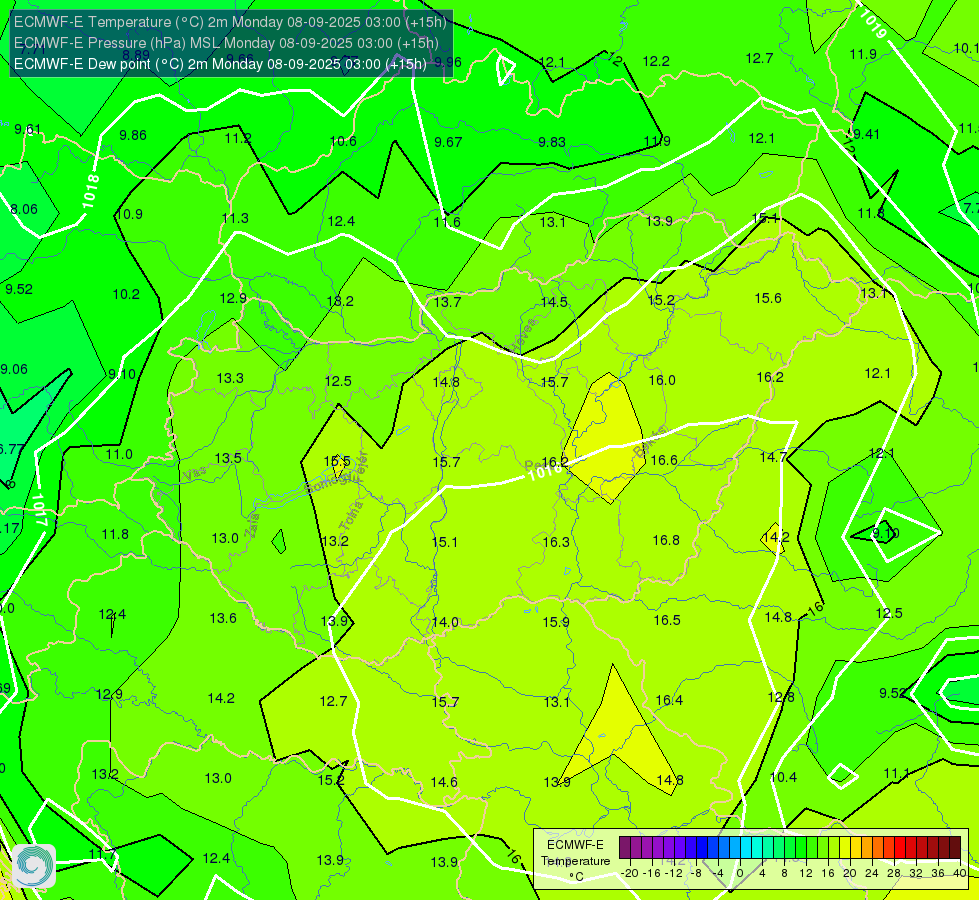Click the 9.83 temperature value
Screen dimensions: 979x900
pyautogui.click(x=552, y=142)
